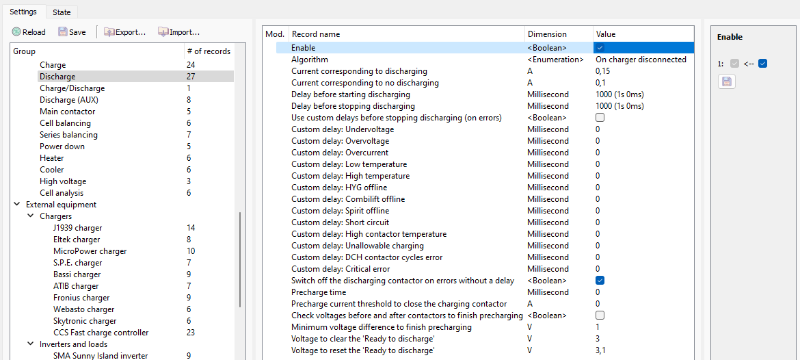Select the CCS Fast charge controller item
800x360 pixels.
(101, 332)
